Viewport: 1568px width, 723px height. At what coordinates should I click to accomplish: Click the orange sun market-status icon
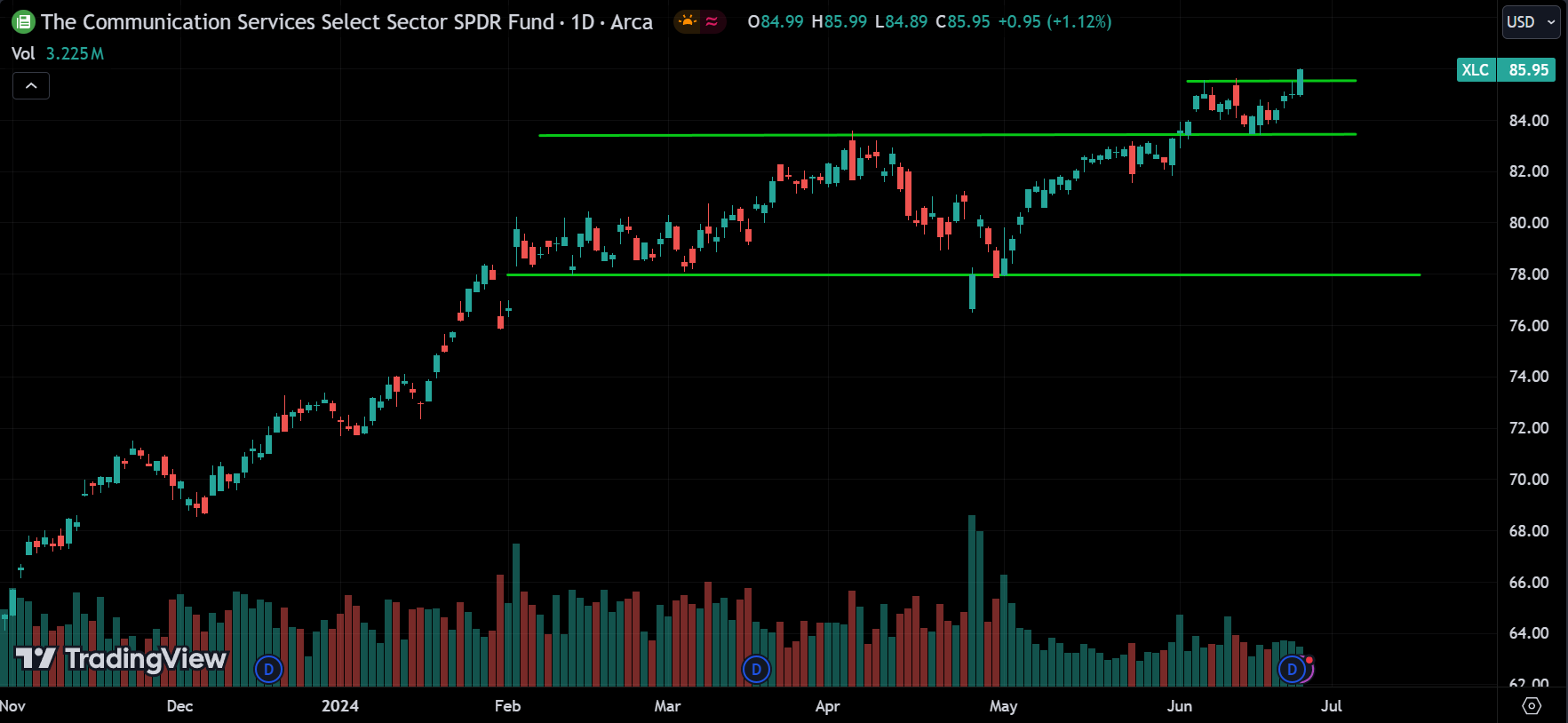tap(687, 21)
